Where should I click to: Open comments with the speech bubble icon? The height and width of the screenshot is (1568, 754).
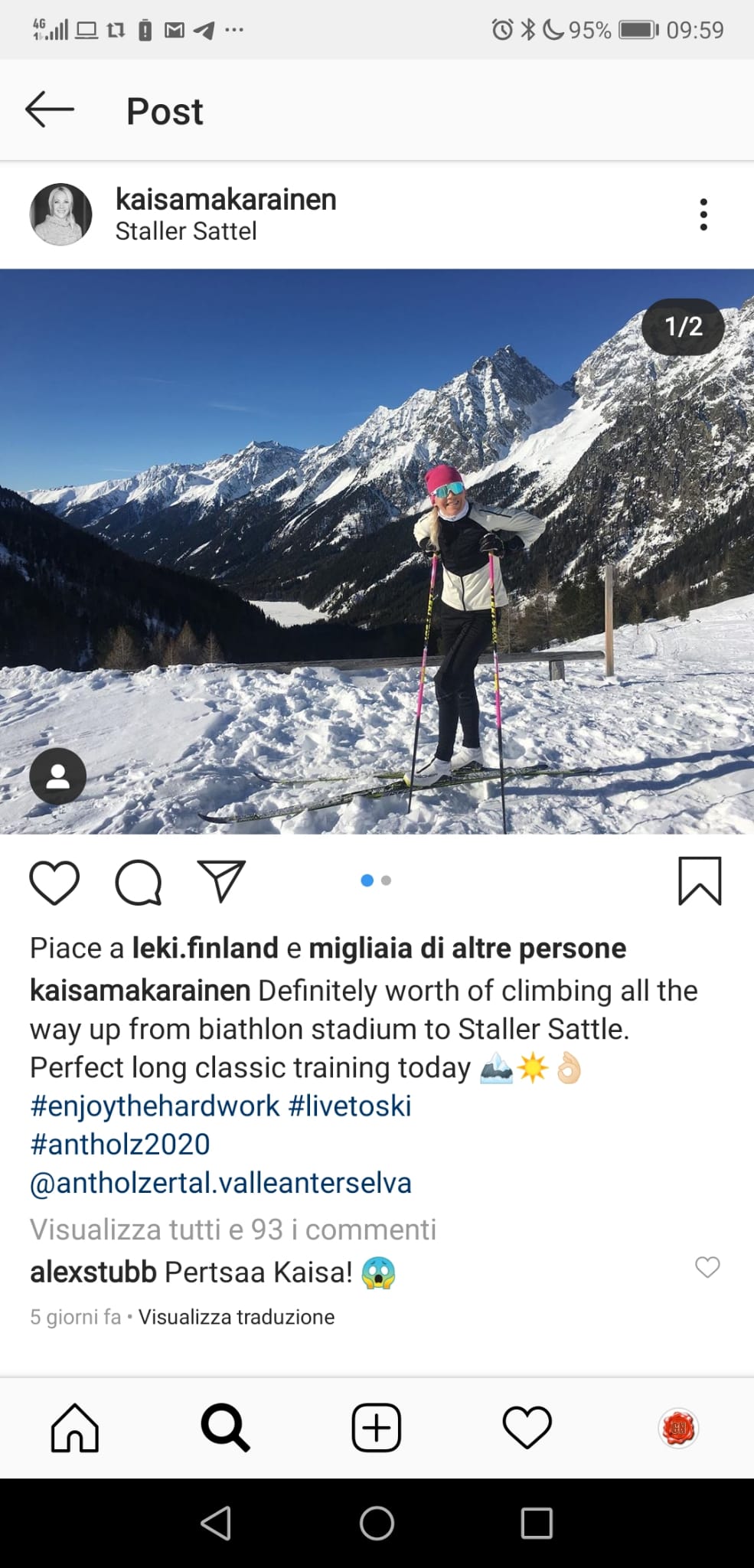(139, 882)
